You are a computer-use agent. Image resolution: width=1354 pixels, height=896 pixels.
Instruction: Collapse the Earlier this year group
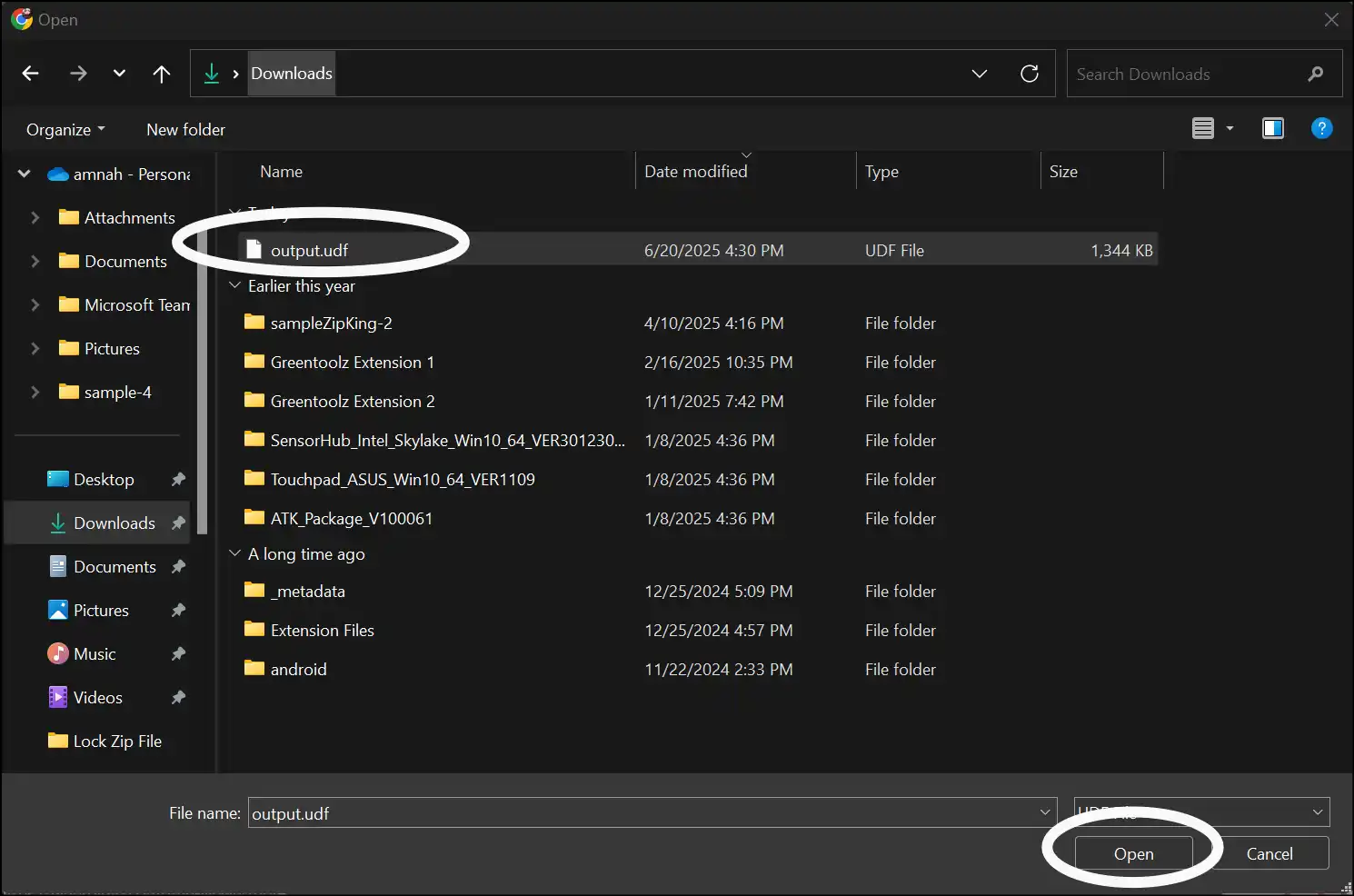click(x=234, y=285)
